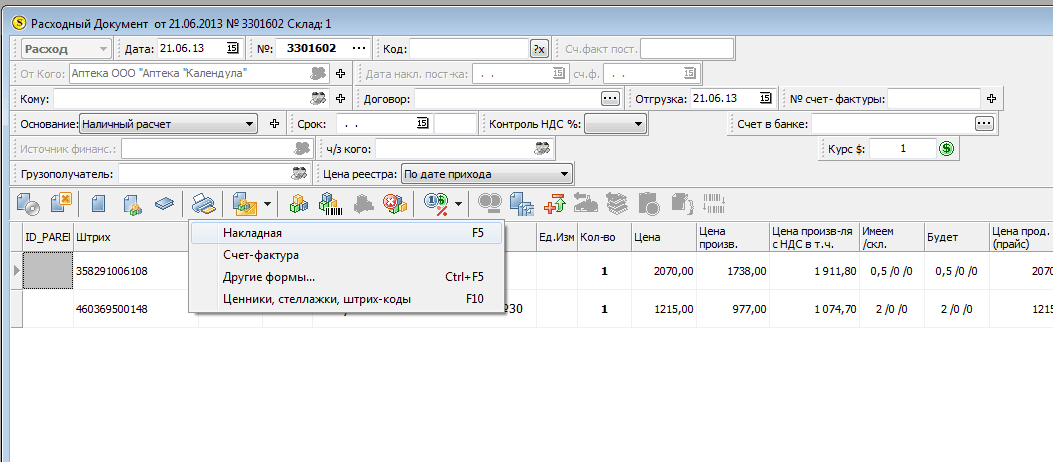
Task: Click price cell 1215,00 in second row
Action: tap(663, 309)
